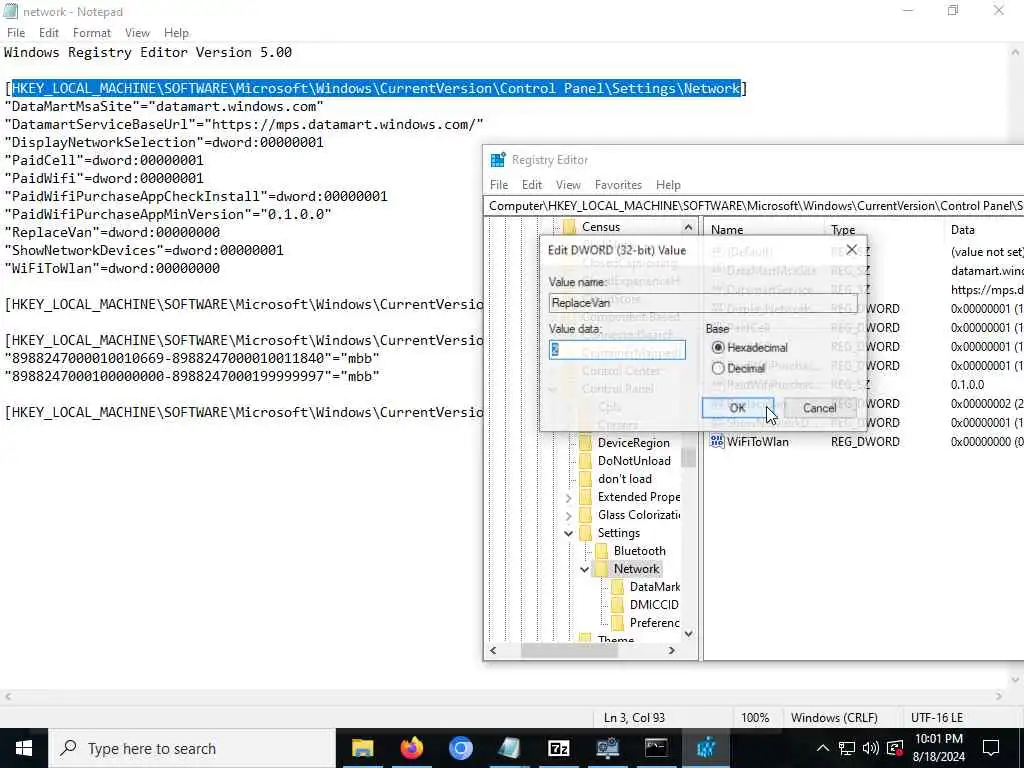
Task: Click the tree pane scroll-down arrow
Action: (688, 634)
